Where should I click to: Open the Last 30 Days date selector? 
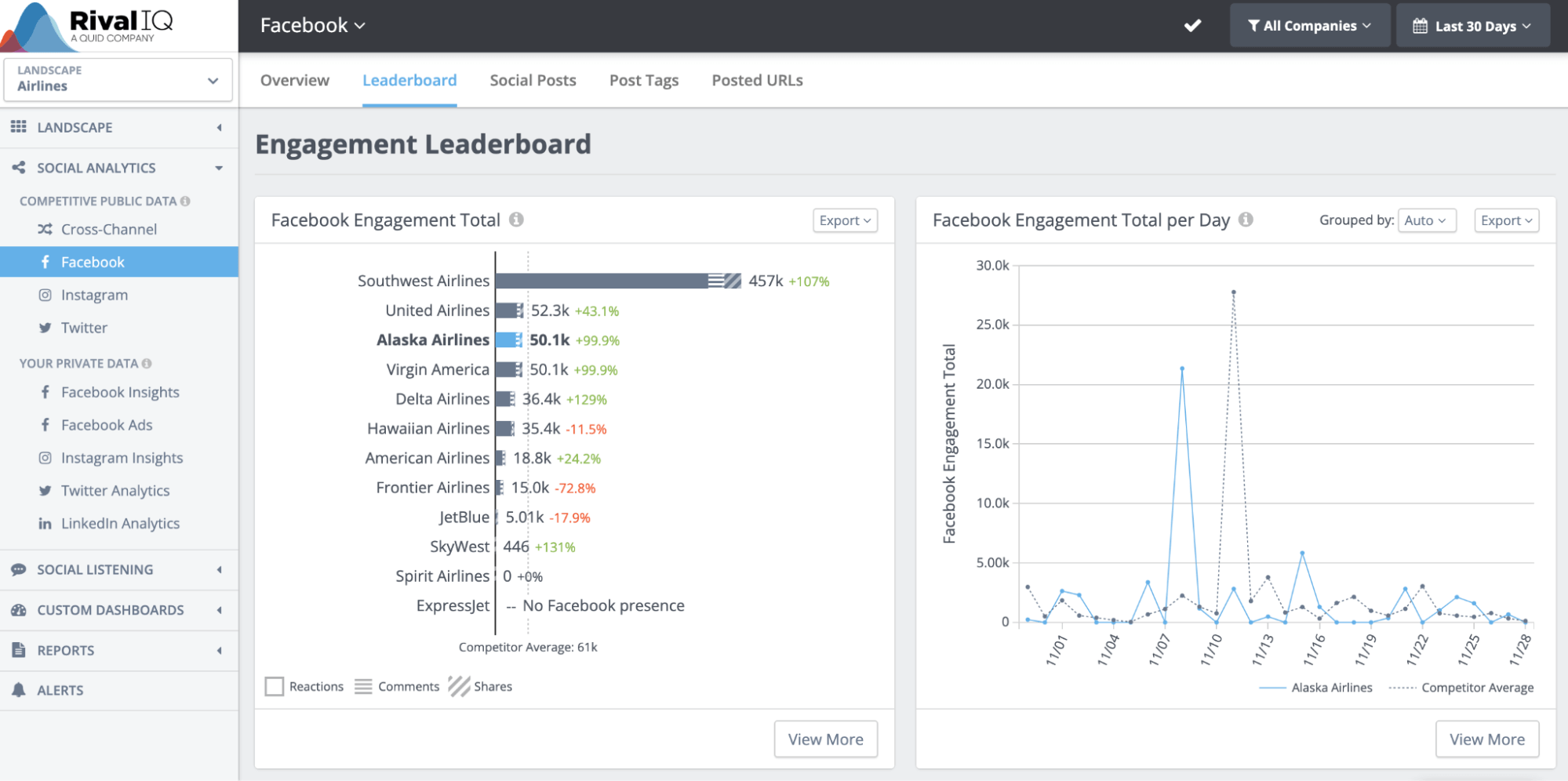(1472, 25)
